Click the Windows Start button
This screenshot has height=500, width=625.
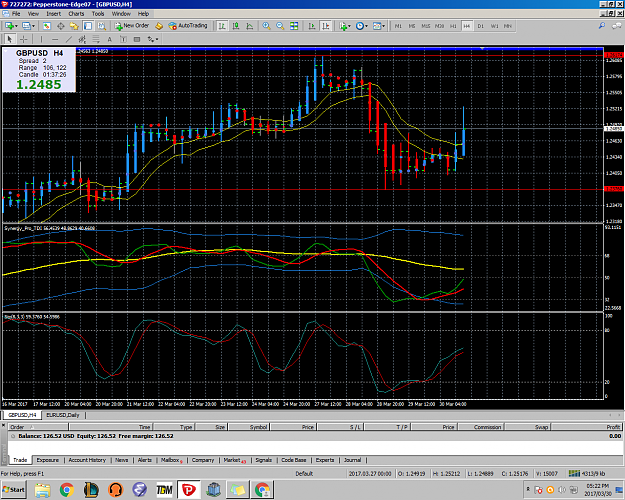point(14,490)
